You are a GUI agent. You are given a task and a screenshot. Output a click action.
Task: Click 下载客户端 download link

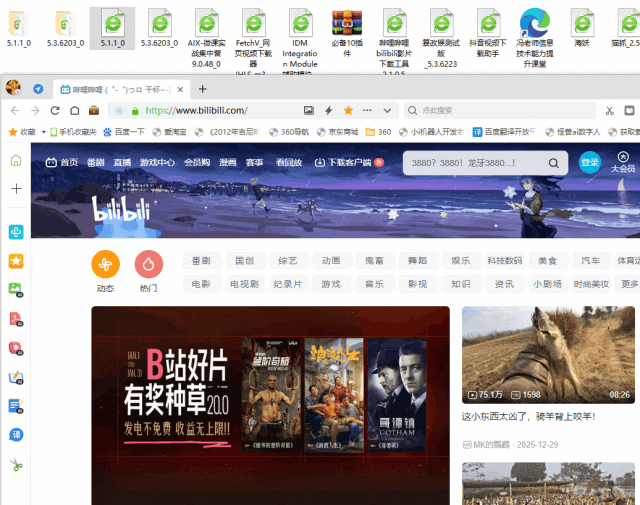pyautogui.click(x=349, y=162)
